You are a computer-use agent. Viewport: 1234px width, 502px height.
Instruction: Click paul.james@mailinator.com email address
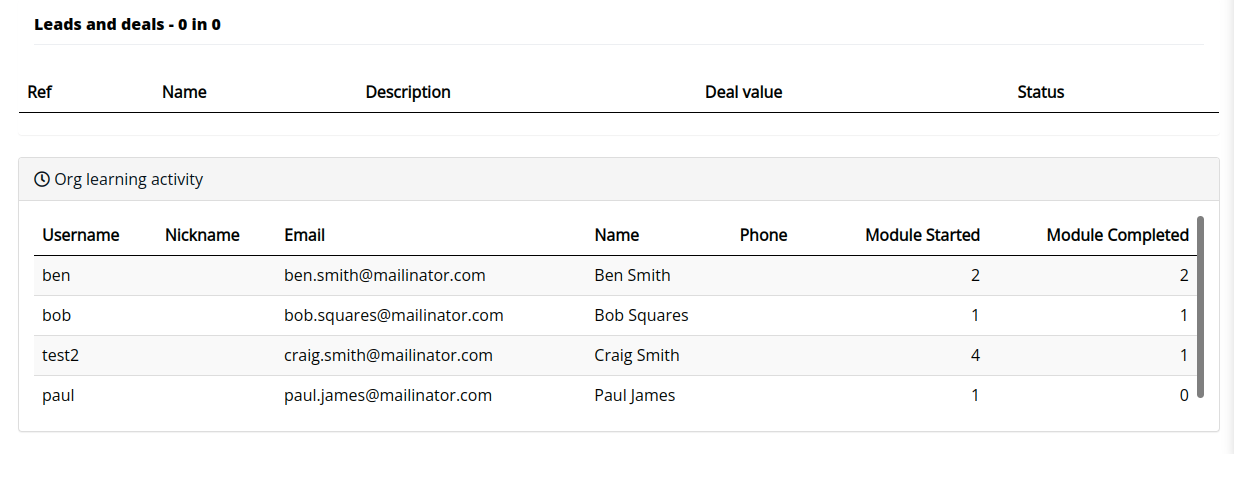(388, 395)
